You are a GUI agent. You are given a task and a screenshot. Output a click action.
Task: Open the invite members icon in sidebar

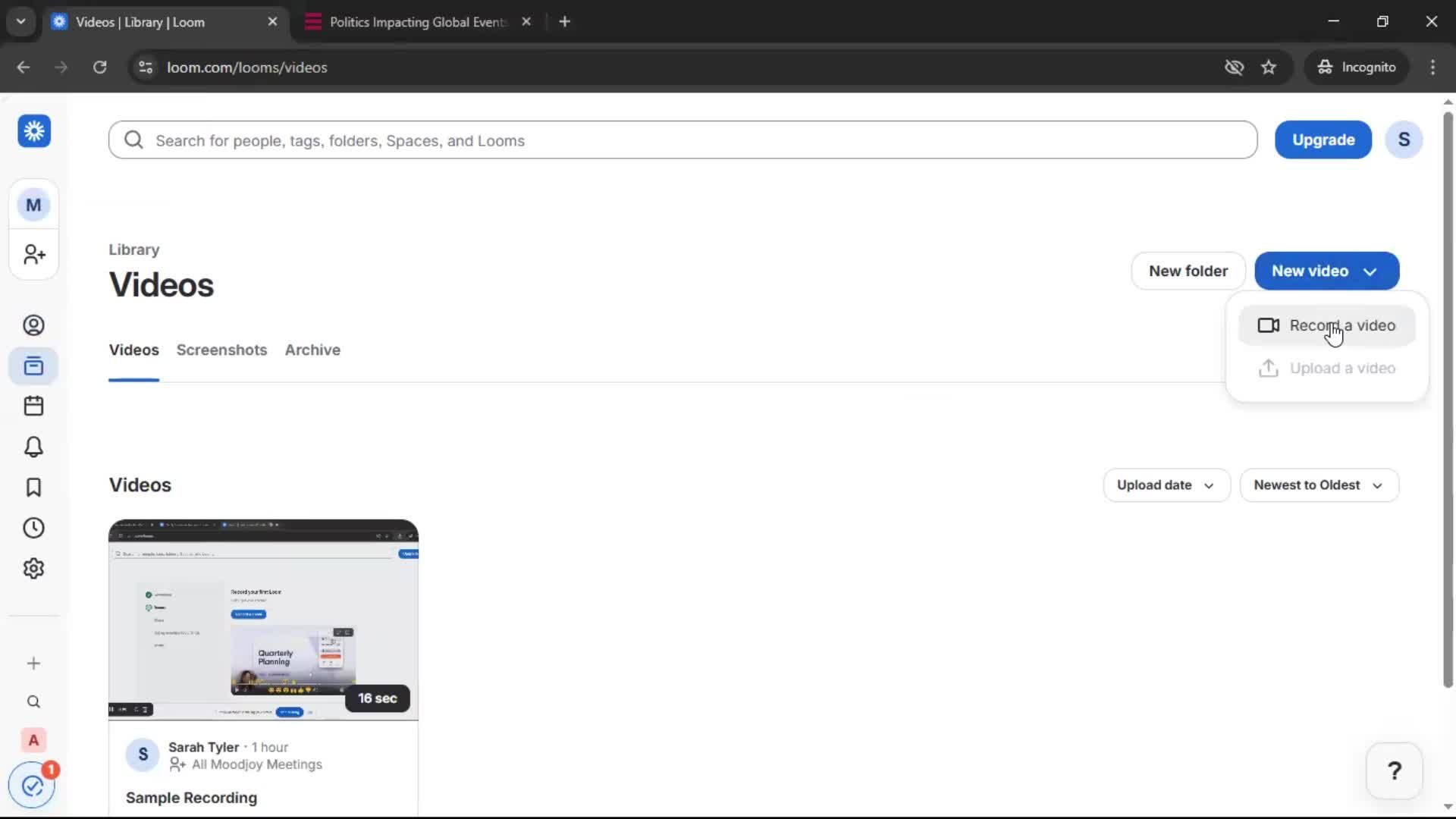tap(33, 255)
